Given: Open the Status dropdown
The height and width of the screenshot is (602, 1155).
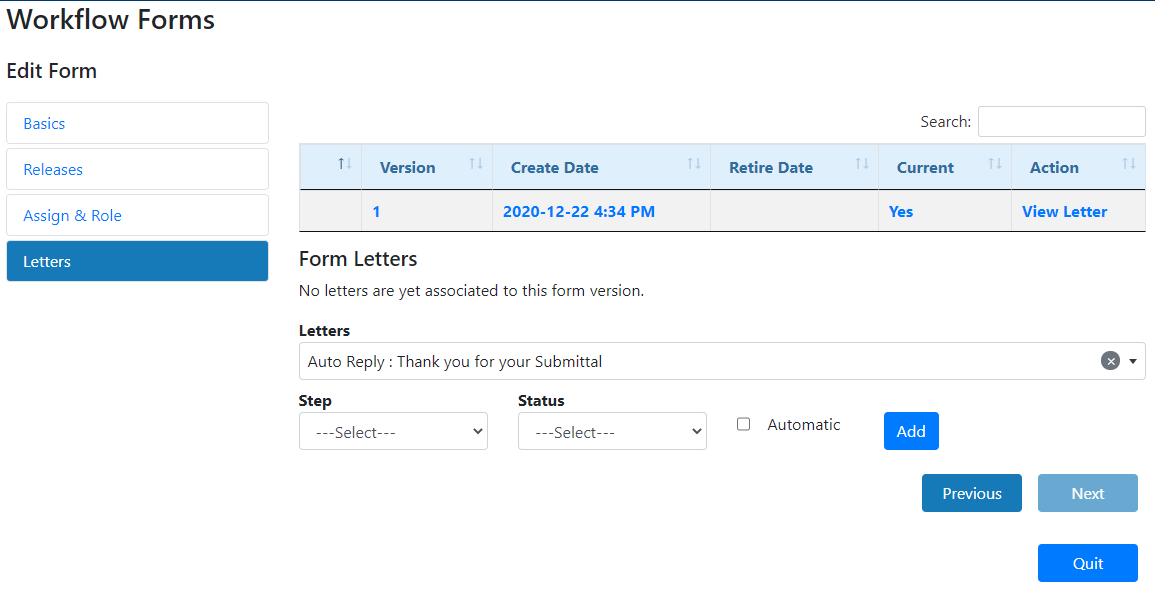Looking at the screenshot, I should [612, 431].
